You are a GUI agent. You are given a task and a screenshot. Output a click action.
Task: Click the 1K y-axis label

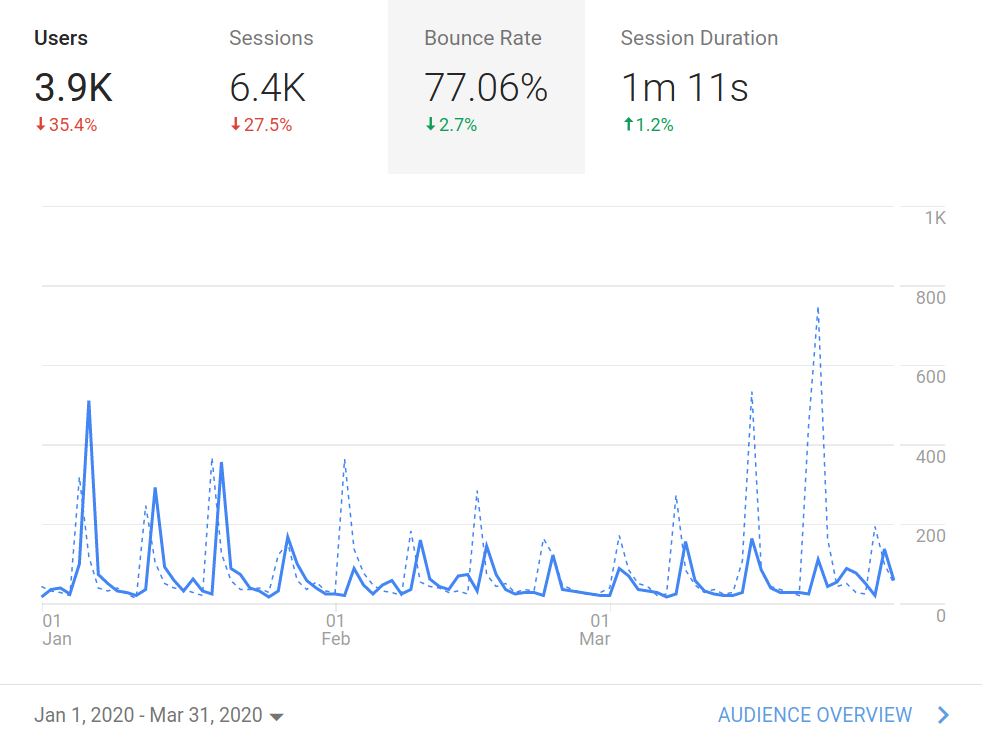(x=935, y=218)
